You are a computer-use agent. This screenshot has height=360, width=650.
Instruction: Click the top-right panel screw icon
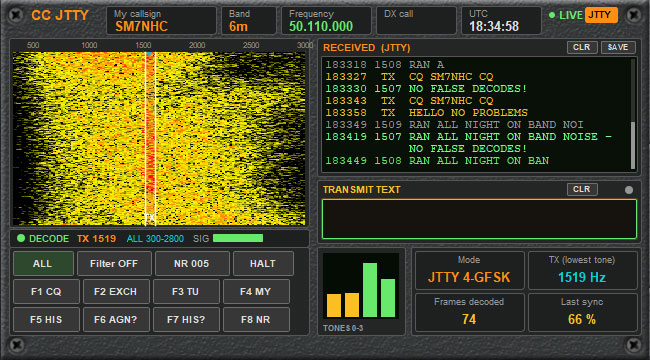tap(634, 15)
